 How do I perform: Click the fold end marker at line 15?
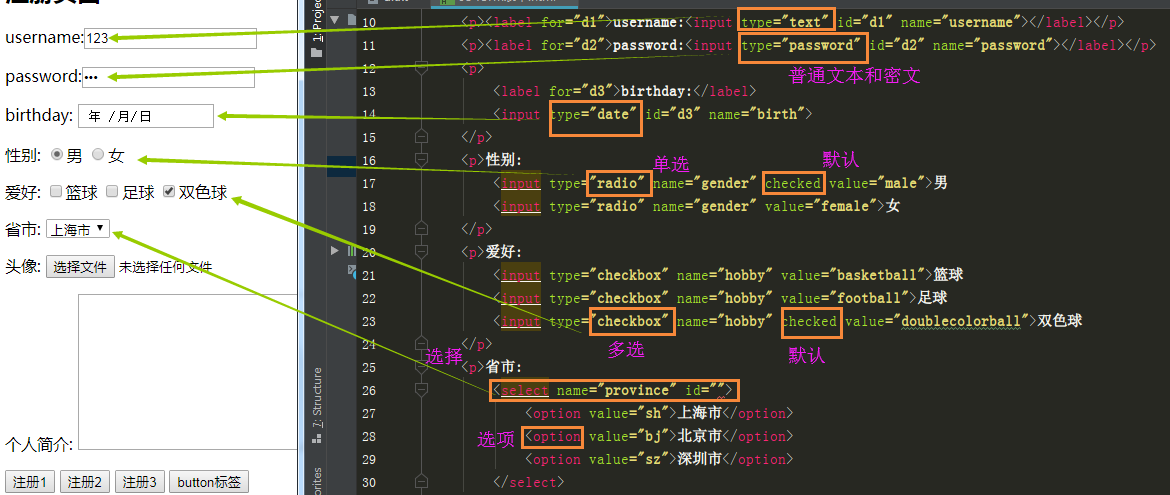coord(421,137)
